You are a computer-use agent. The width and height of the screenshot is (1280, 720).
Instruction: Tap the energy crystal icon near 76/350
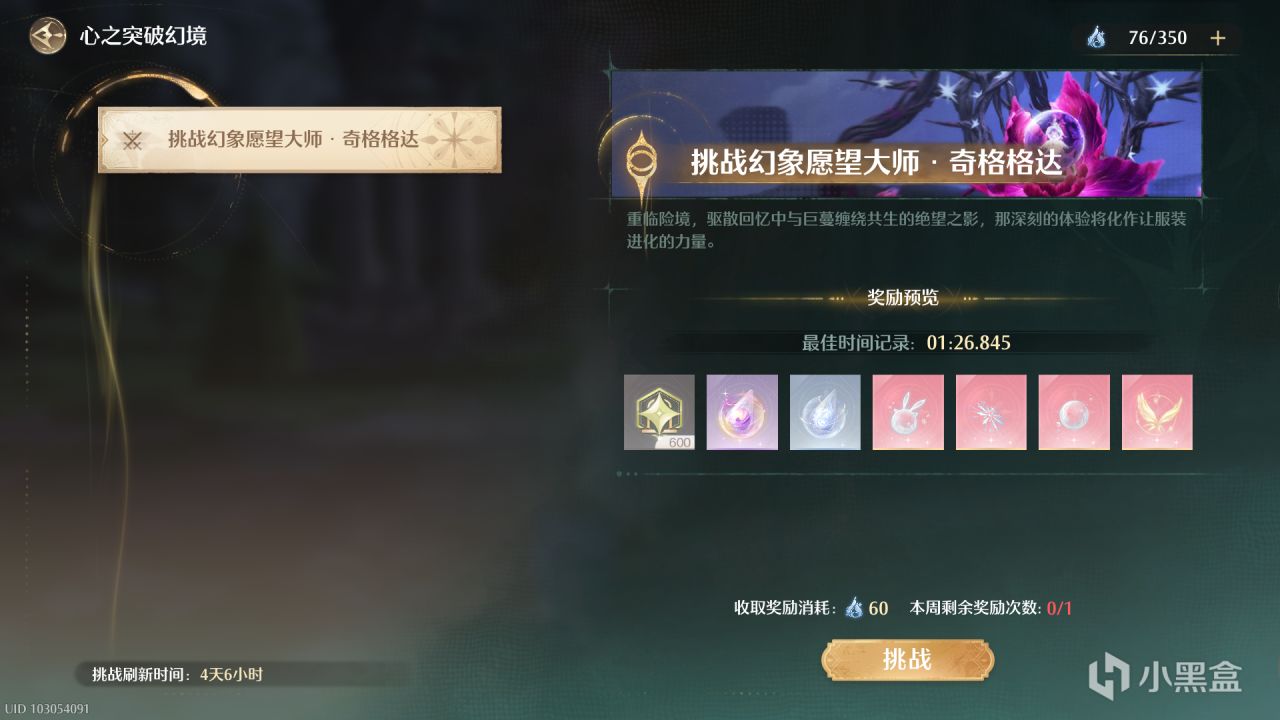pyautogui.click(x=1097, y=38)
